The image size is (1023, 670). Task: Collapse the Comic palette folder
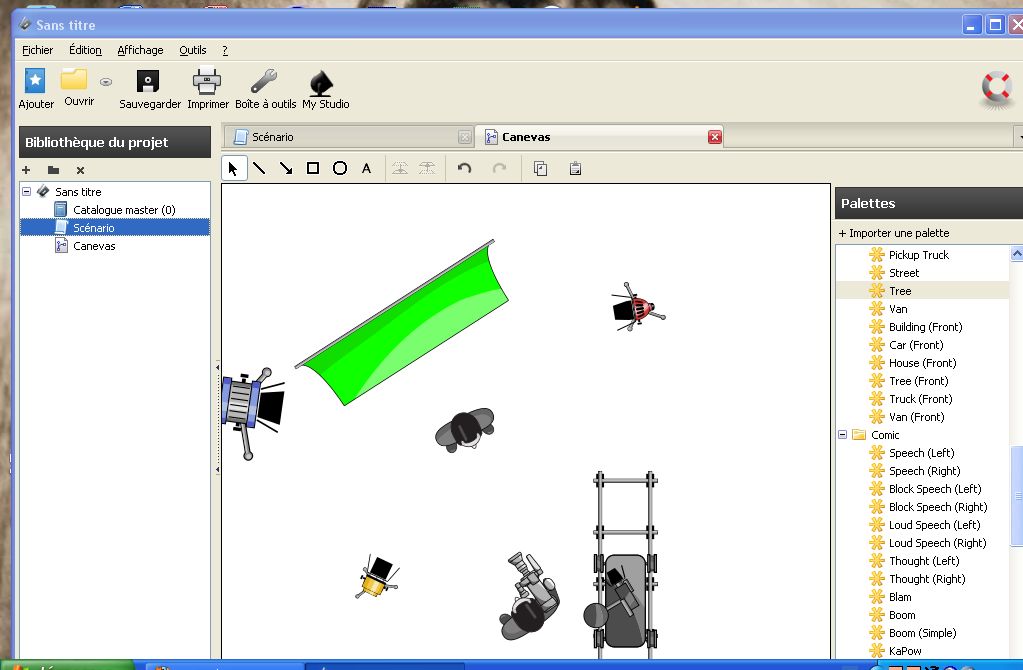(842, 434)
